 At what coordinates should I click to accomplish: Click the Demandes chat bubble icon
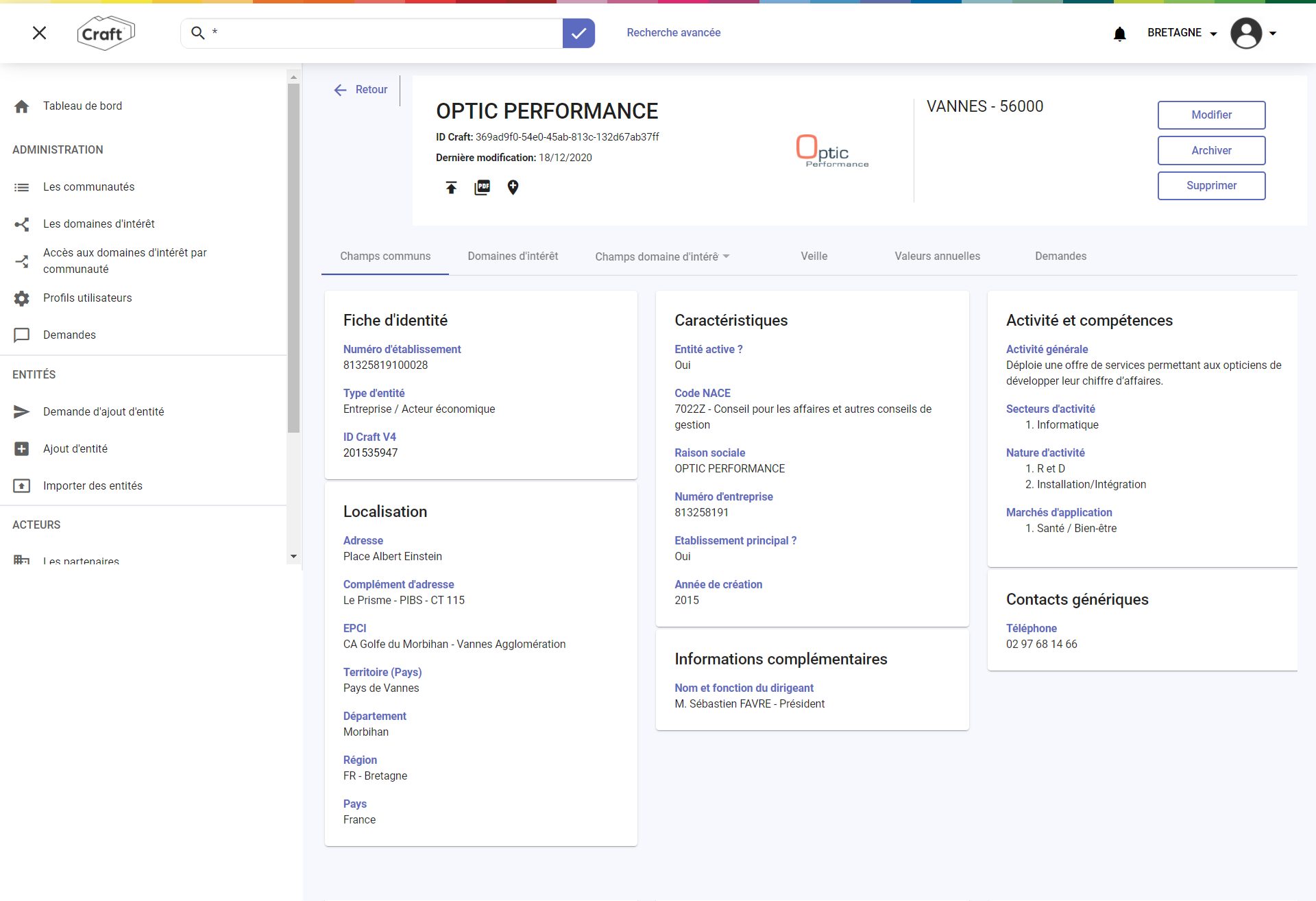[x=22, y=335]
